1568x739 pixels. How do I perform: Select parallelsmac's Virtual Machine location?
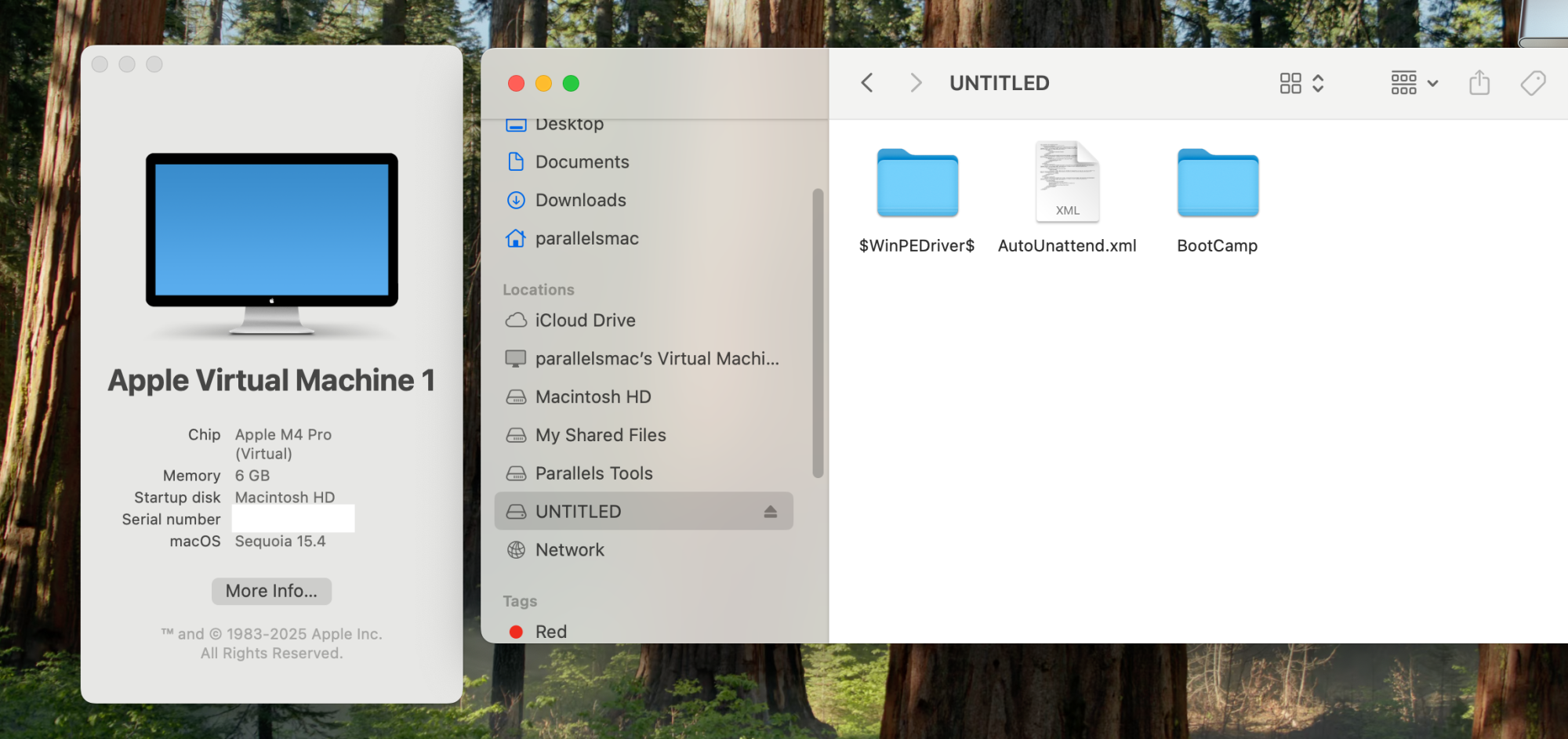tap(644, 359)
